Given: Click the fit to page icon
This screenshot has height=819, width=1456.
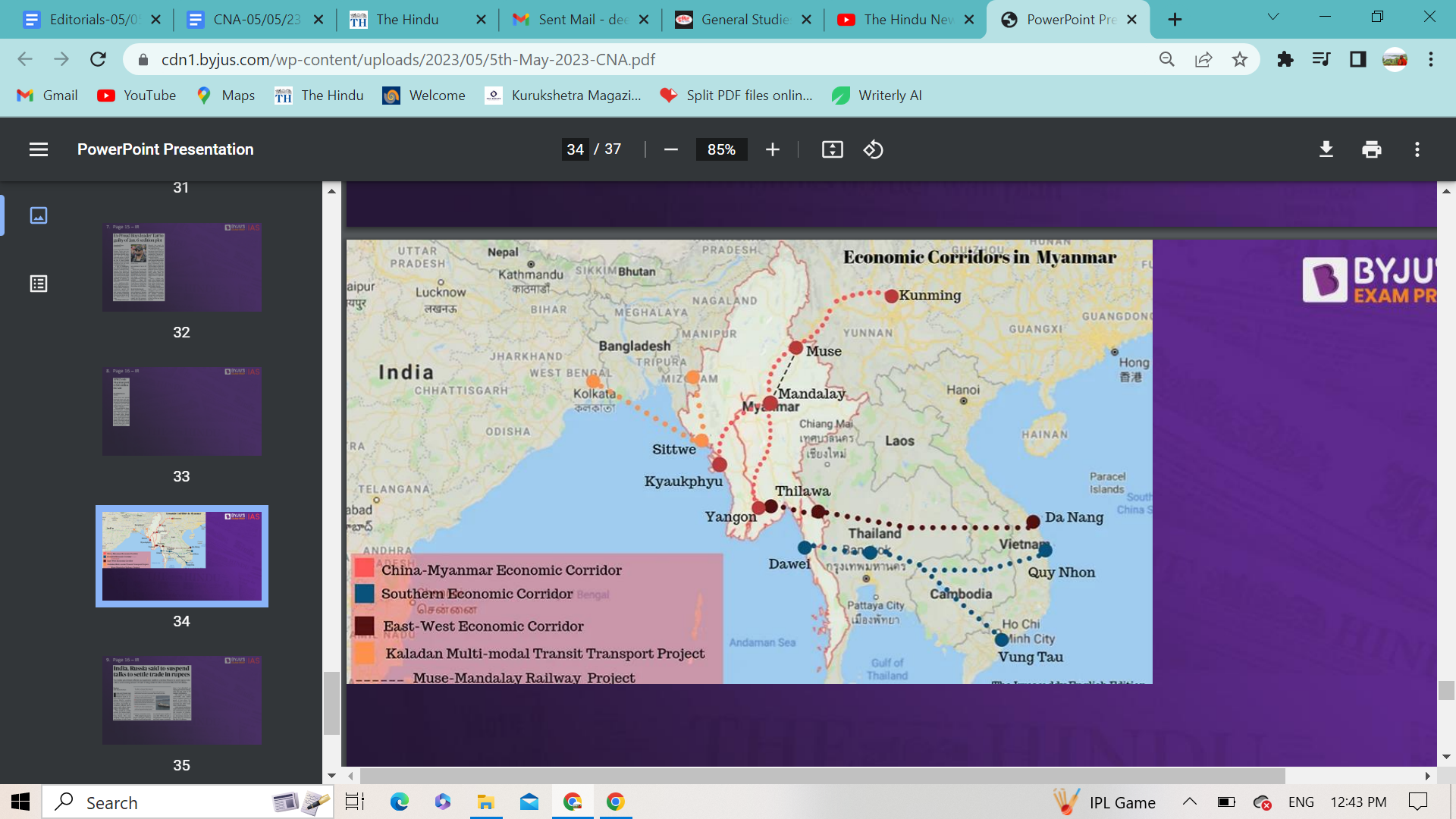Looking at the screenshot, I should (x=832, y=149).
